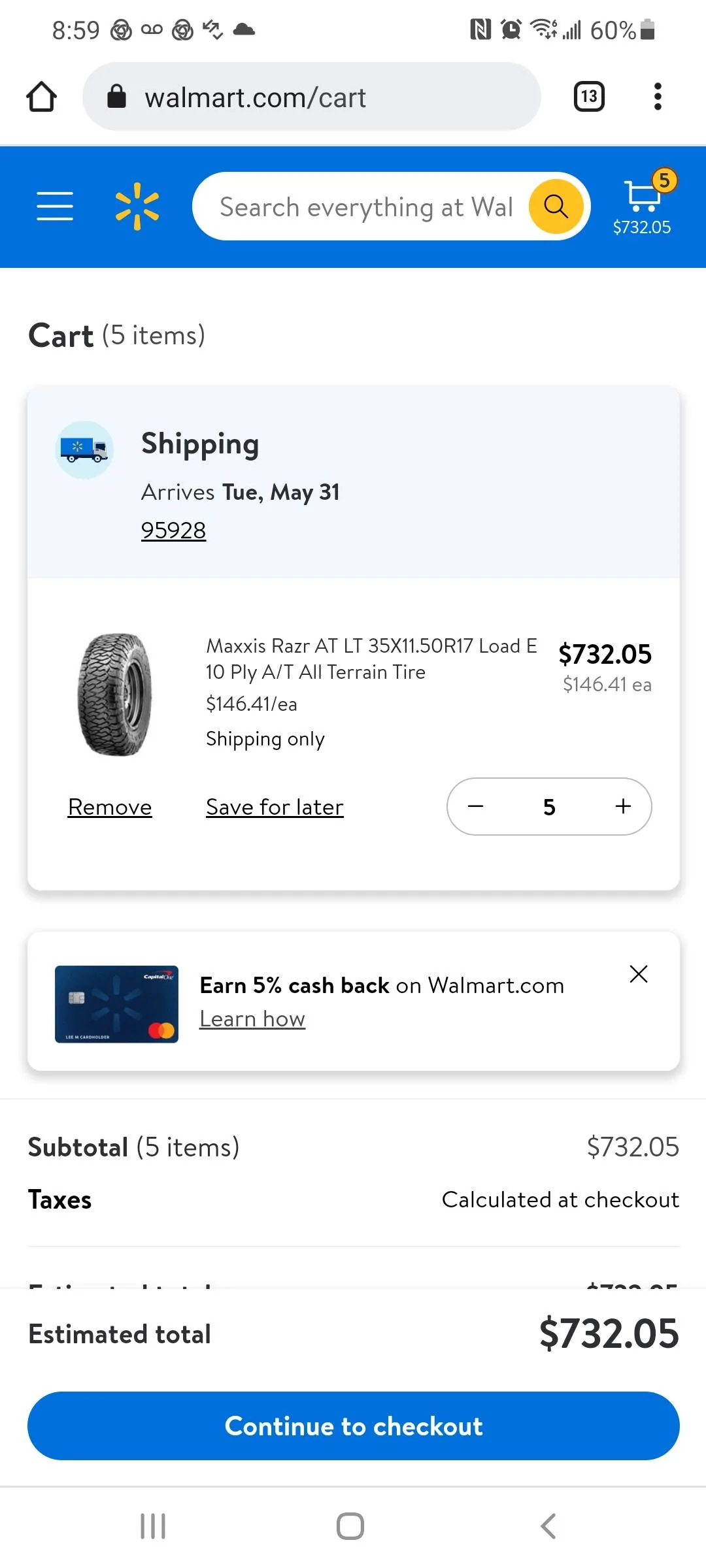Viewport: 706px width, 1568px height.
Task: Open Android recent apps button
Action: (x=153, y=1526)
